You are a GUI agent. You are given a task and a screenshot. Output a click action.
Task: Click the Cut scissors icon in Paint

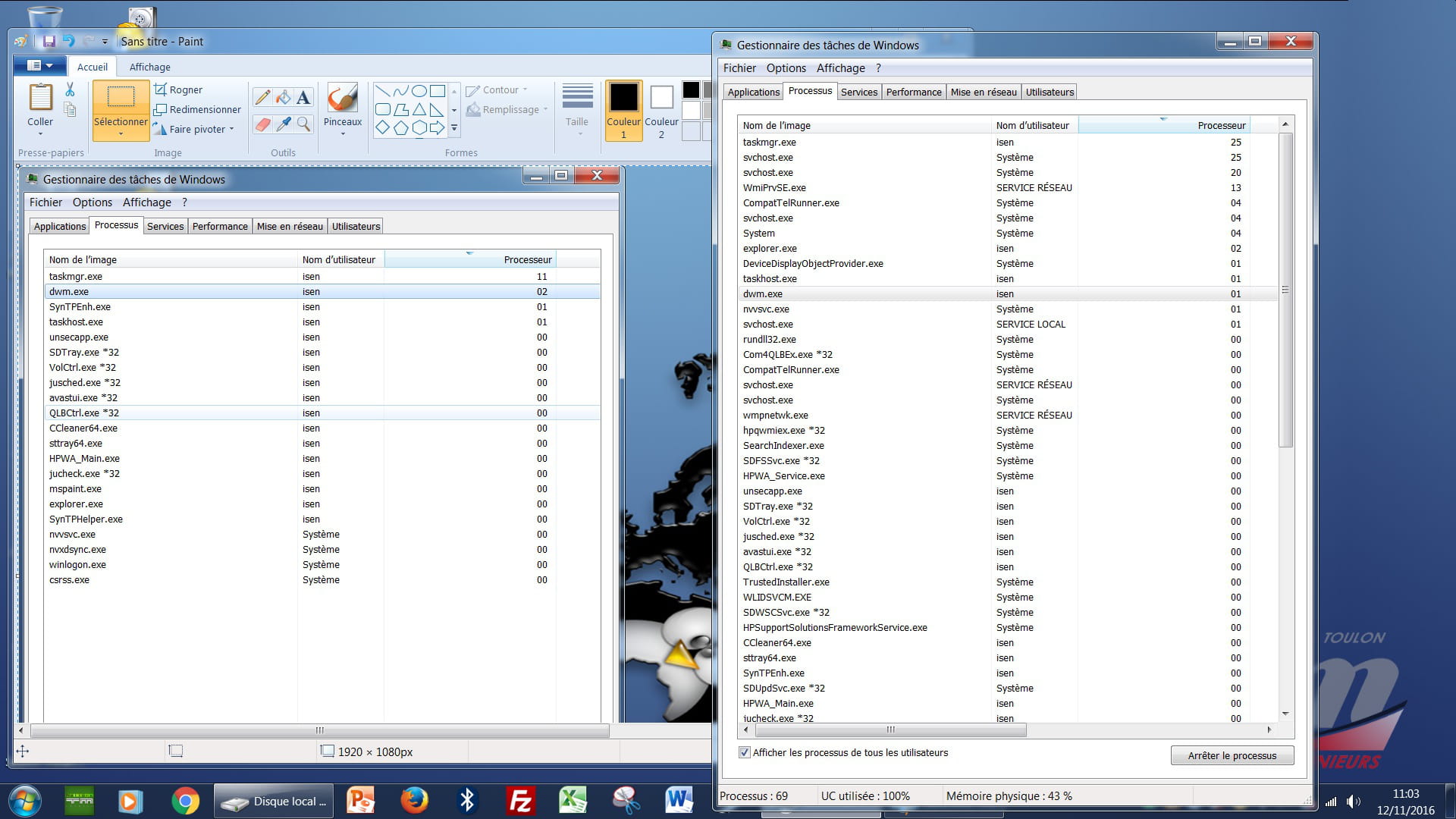click(x=70, y=90)
